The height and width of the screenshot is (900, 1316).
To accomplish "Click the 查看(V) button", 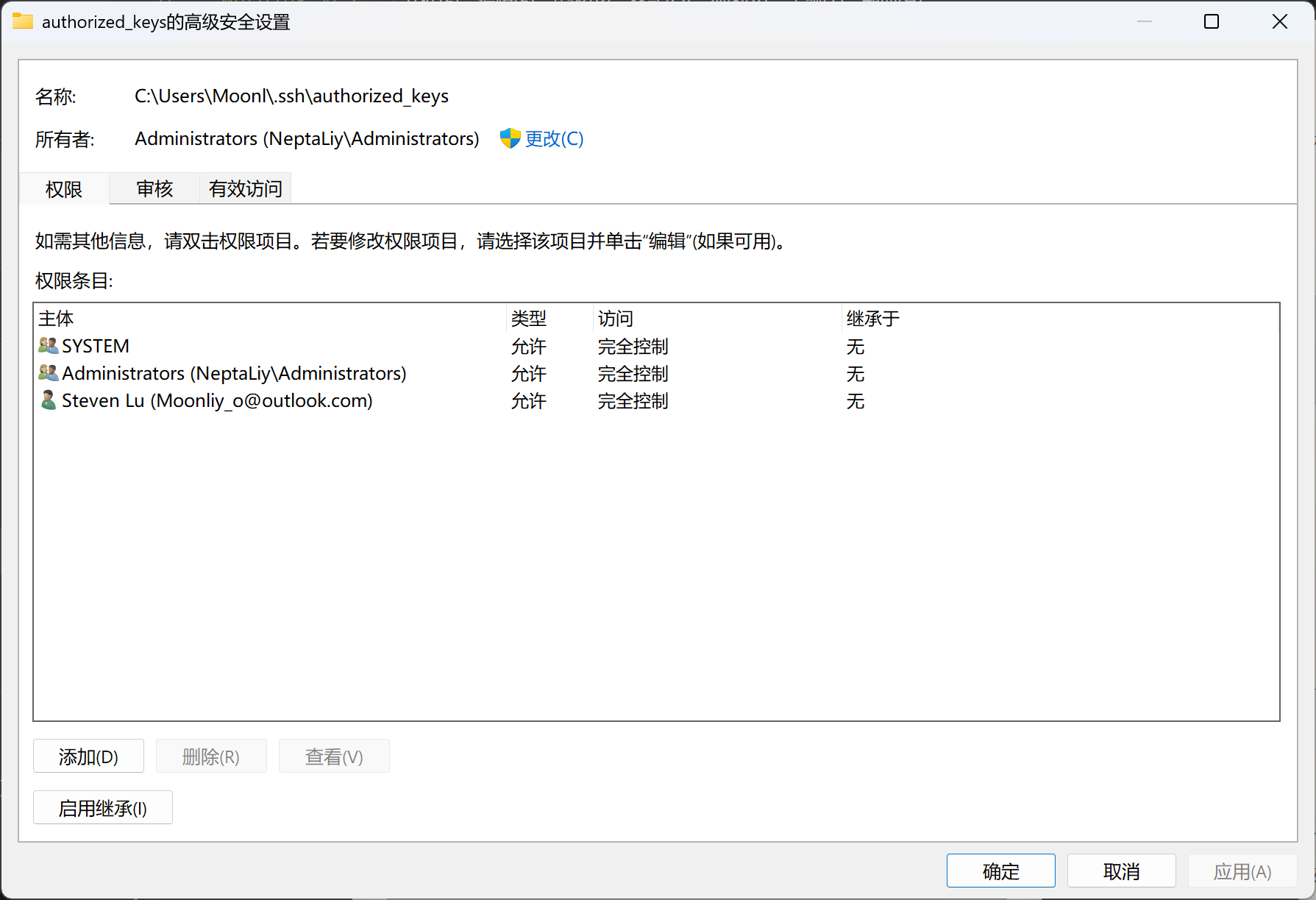I will (x=334, y=757).
